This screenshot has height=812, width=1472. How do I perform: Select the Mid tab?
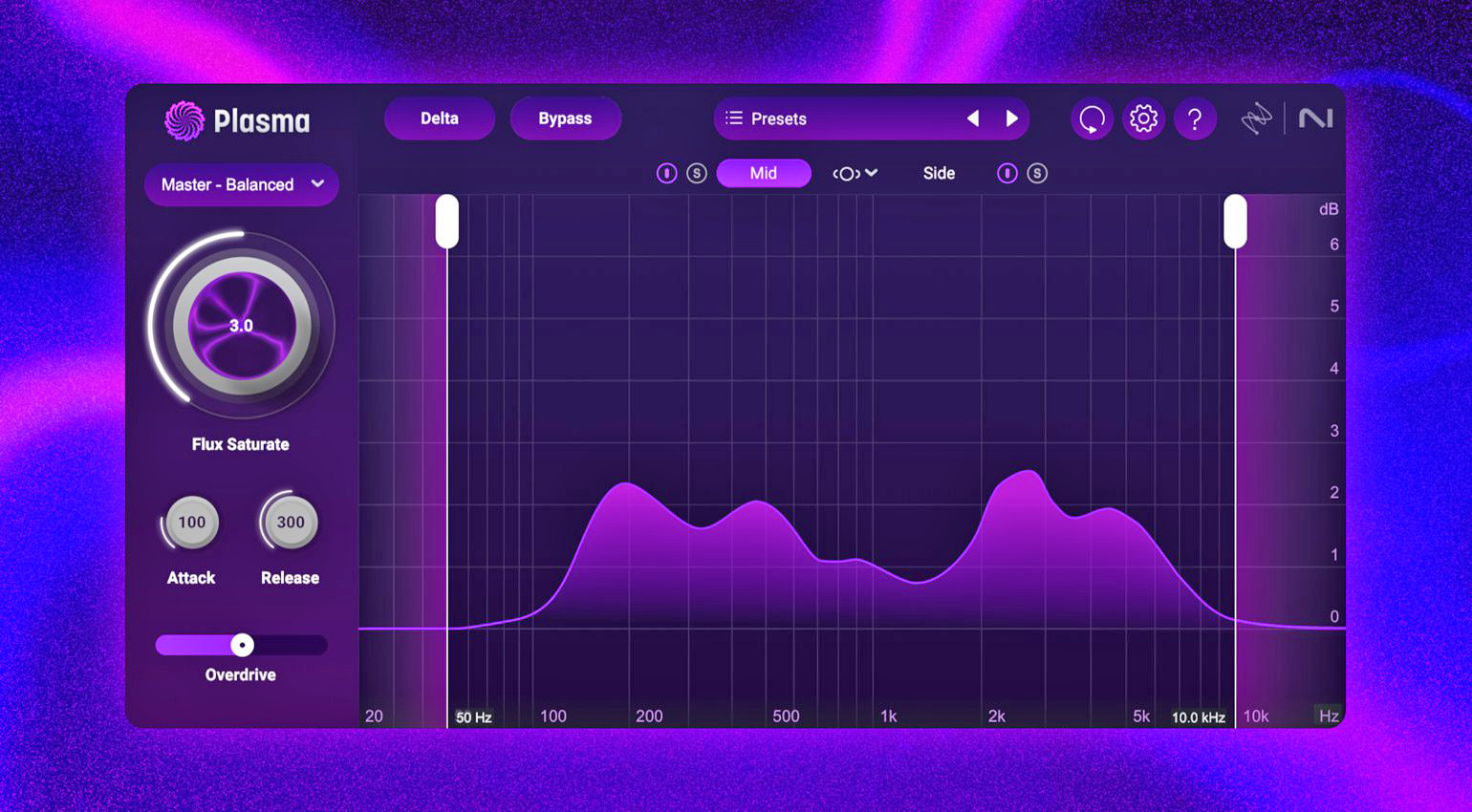pyautogui.click(x=763, y=173)
